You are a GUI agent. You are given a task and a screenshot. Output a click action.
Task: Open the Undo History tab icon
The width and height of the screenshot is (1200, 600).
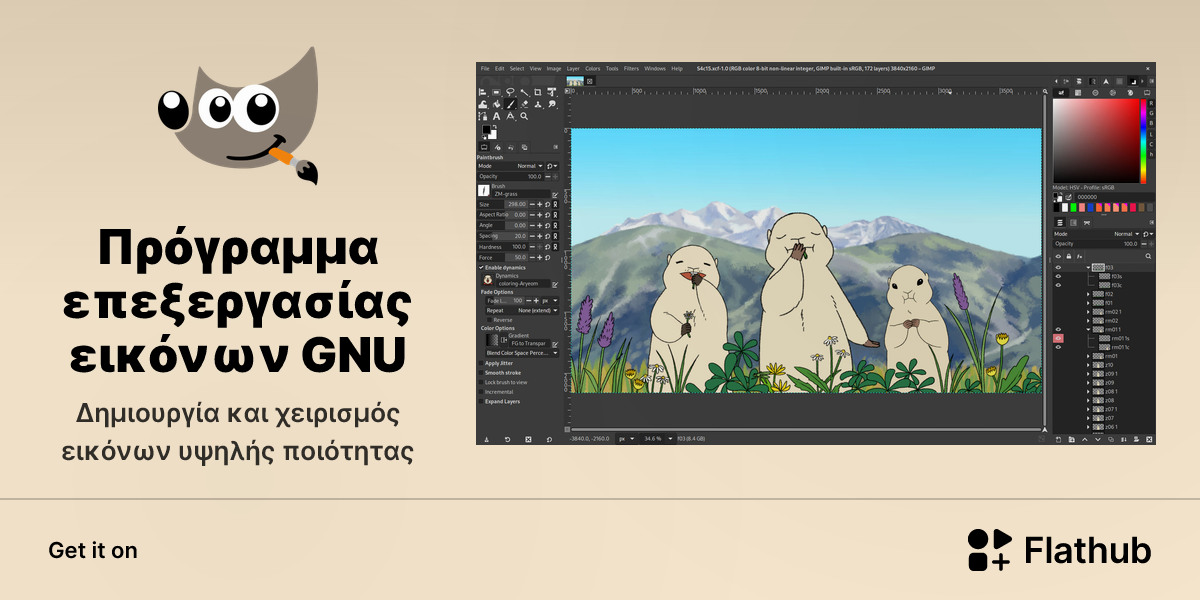(x=511, y=147)
